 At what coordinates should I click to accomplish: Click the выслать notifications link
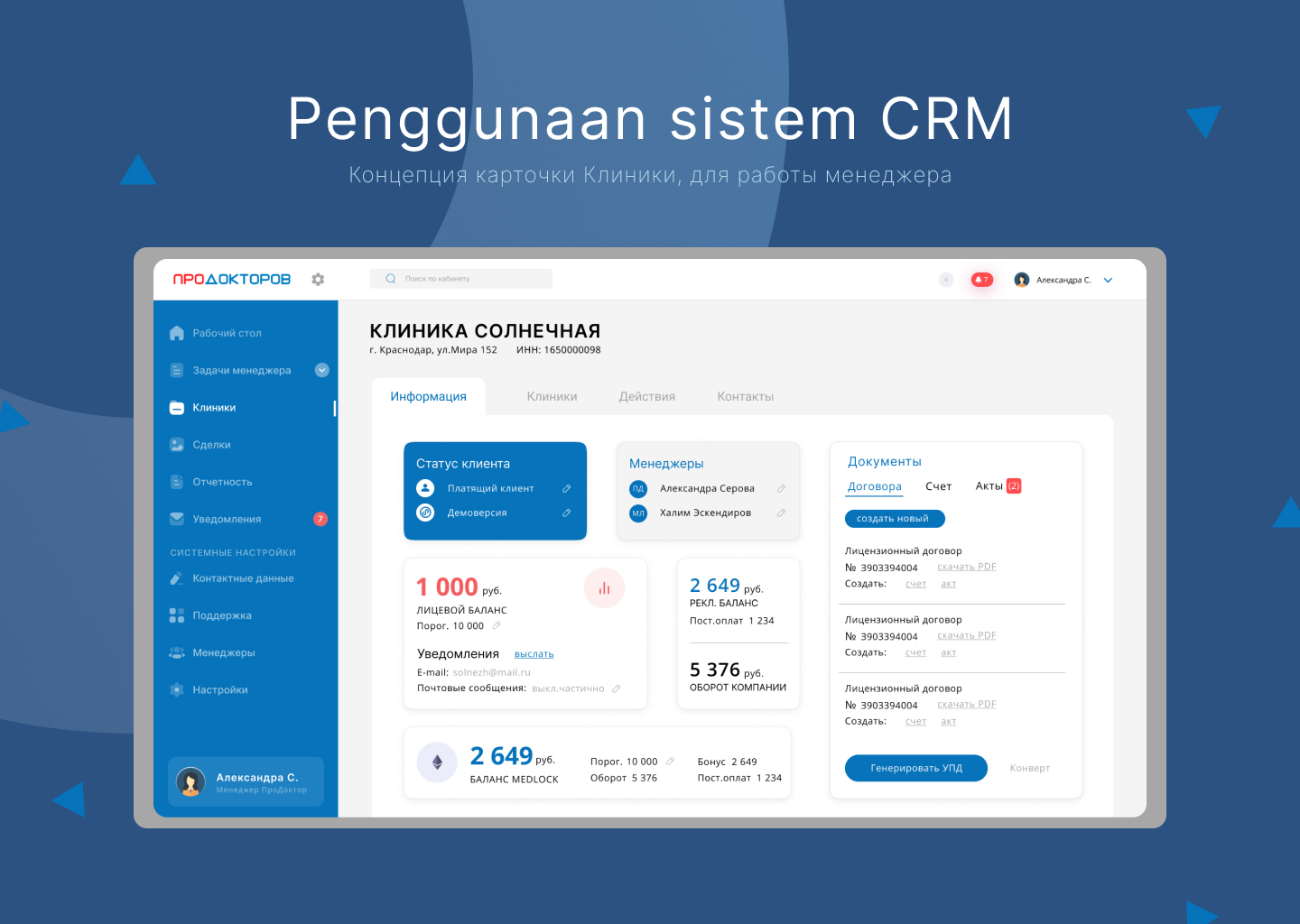click(x=534, y=654)
